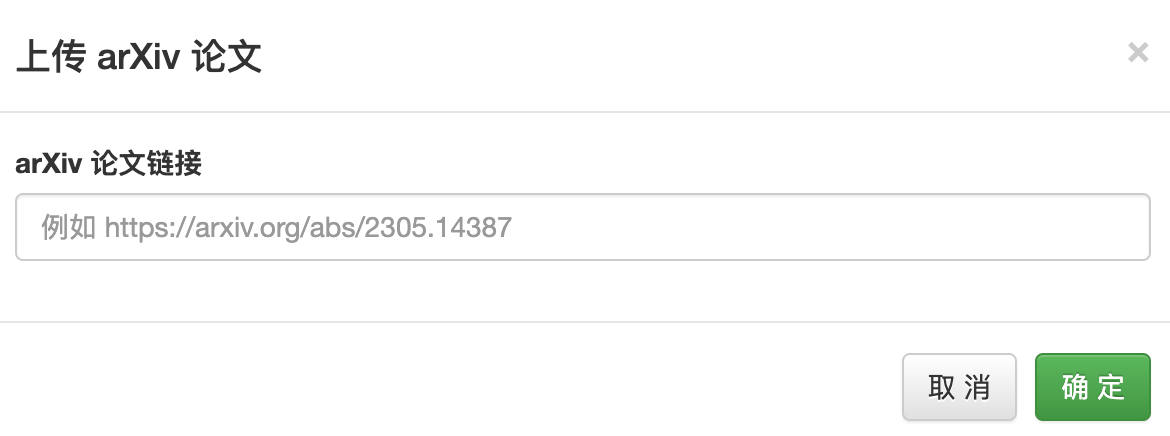Click the arXiv 论文链接 field label

[x=109, y=164]
